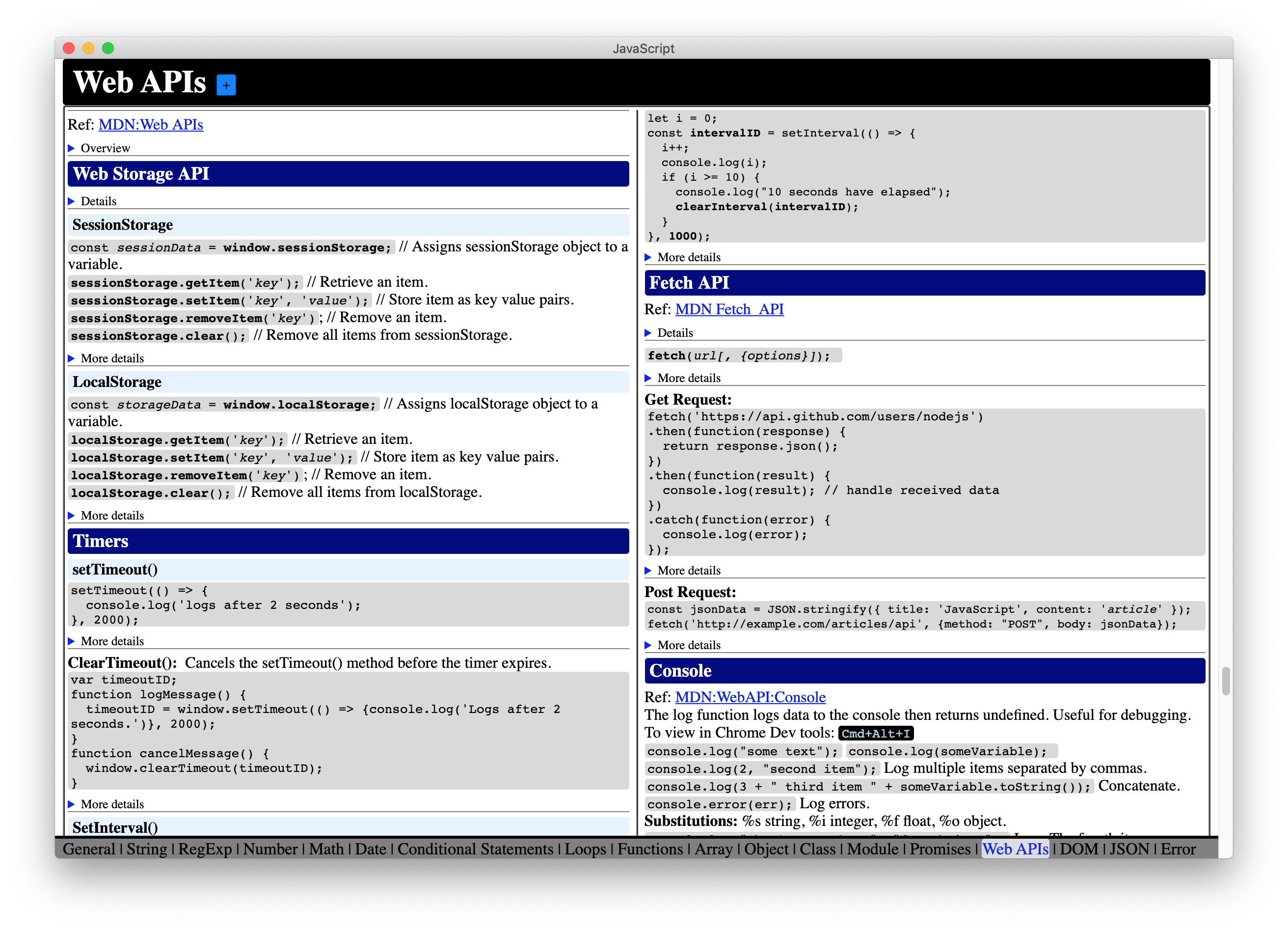Open the Array tab
Screen dimensions: 1288x931
(x=713, y=849)
